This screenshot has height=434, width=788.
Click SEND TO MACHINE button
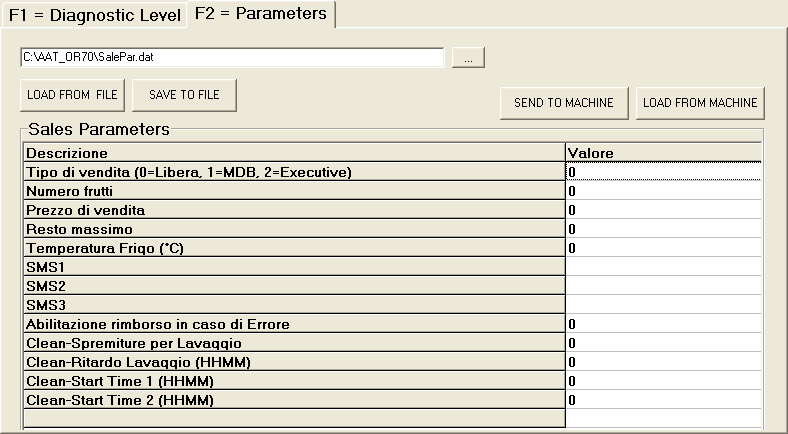click(564, 103)
